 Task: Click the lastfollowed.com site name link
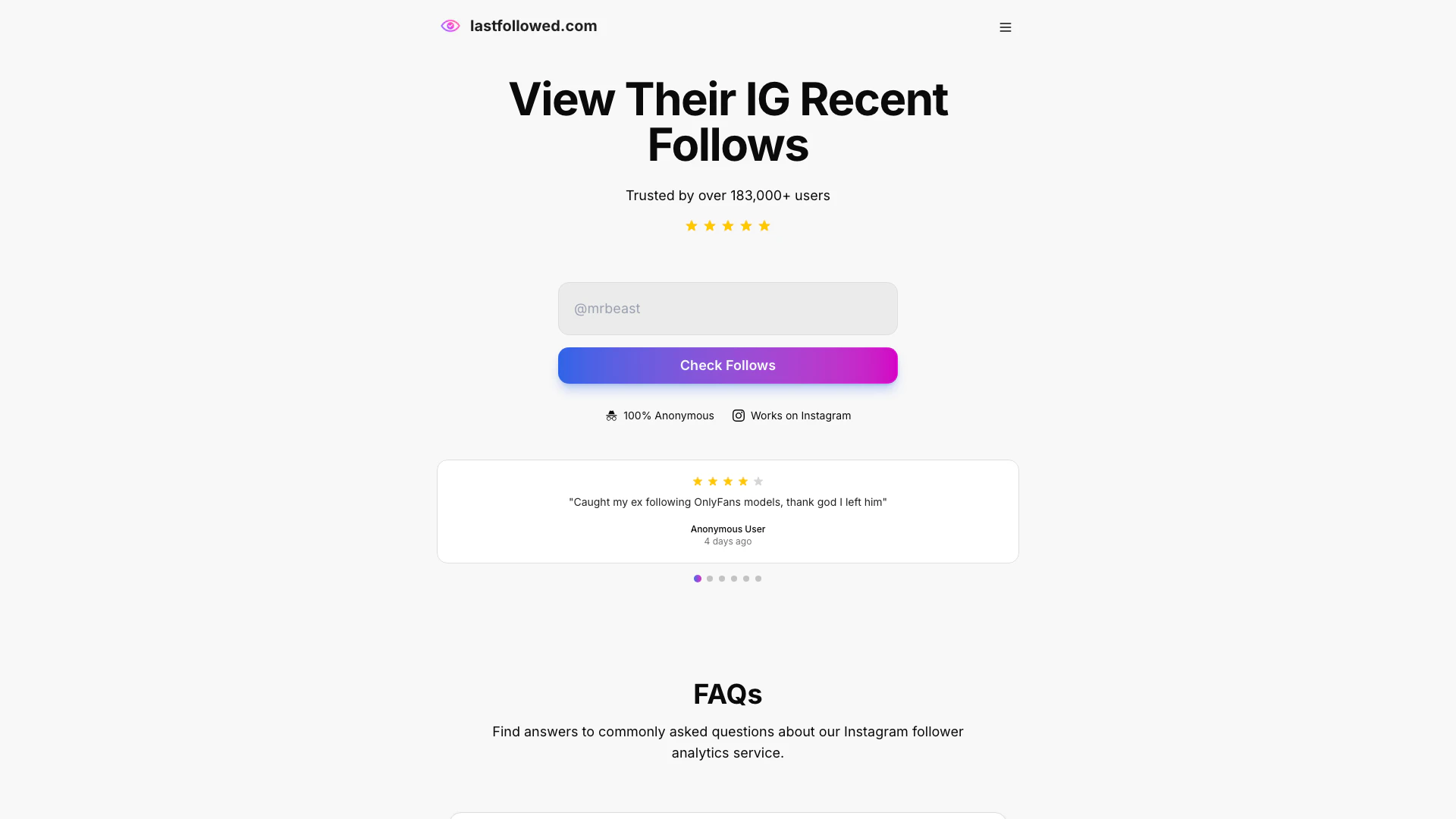tap(533, 27)
